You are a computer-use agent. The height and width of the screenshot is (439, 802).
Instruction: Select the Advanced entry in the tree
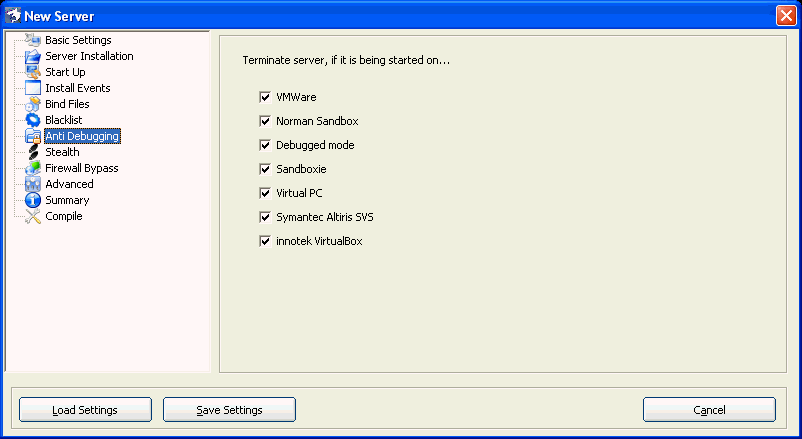click(69, 184)
